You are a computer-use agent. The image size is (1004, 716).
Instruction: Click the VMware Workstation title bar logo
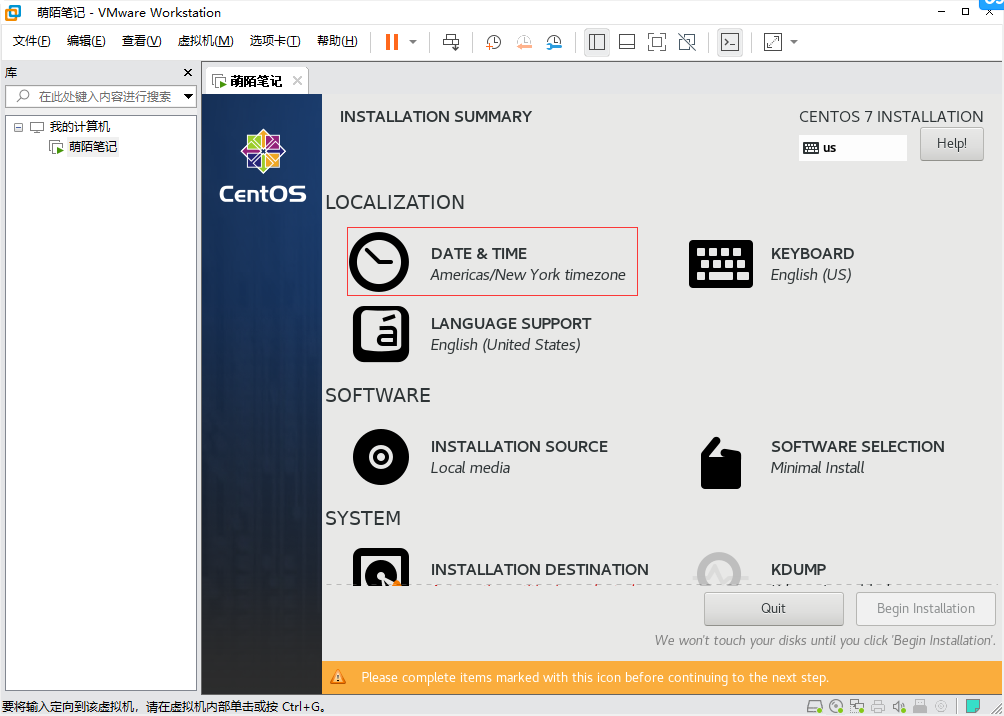click(13, 12)
